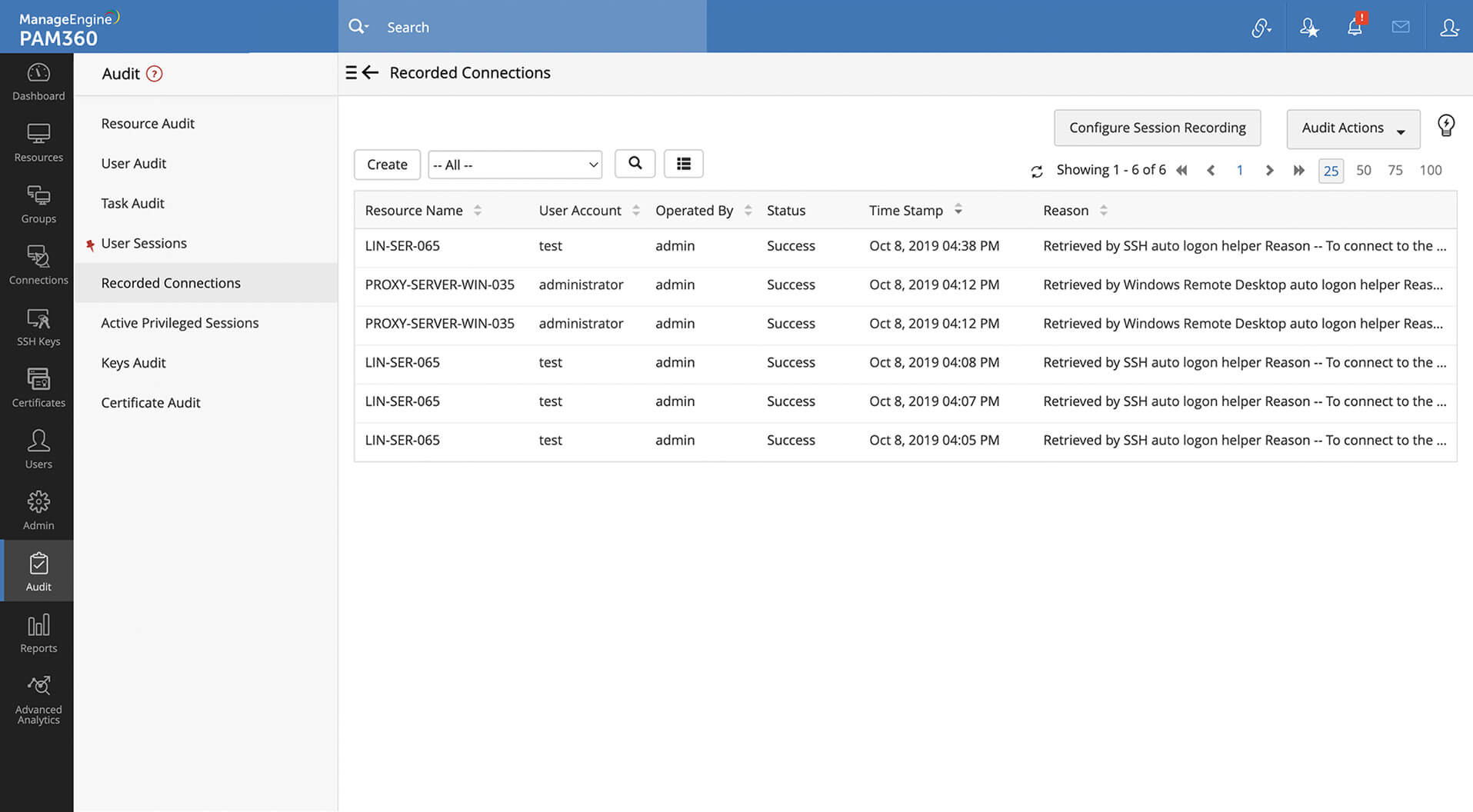Screen dimensions: 1473x812
Task: Click the magnifier search button in toolbar
Action: click(635, 164)
